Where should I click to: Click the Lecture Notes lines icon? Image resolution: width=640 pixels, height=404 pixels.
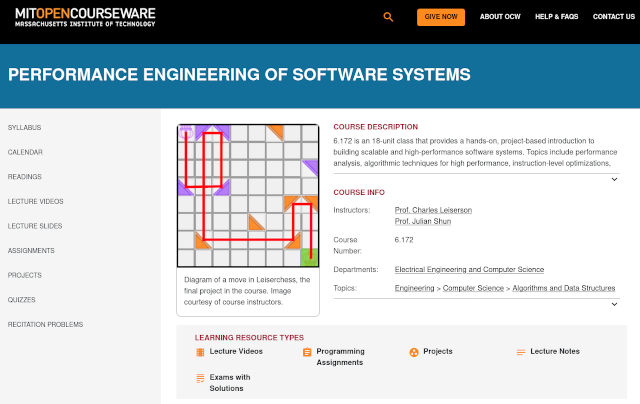(x=521, y=352)
